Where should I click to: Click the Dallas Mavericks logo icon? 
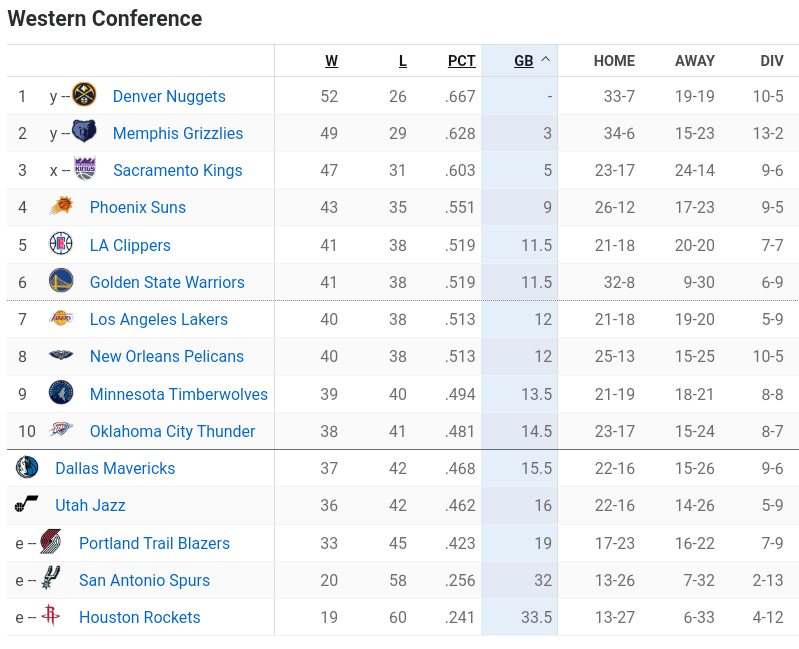pyautogui.click(x=27, y=468)
